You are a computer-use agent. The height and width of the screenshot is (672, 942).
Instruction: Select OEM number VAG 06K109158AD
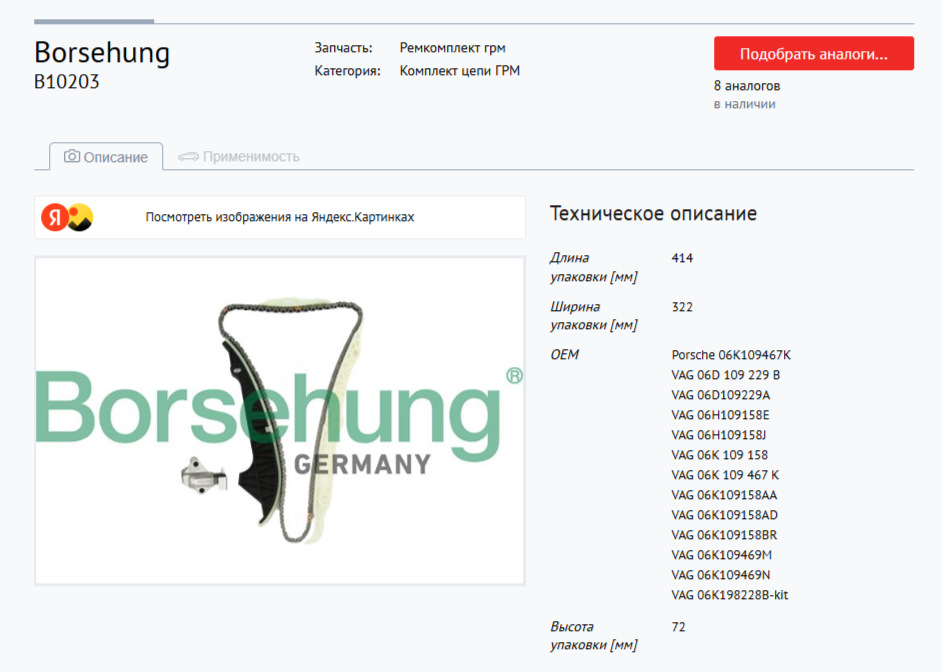click(725, 515)
